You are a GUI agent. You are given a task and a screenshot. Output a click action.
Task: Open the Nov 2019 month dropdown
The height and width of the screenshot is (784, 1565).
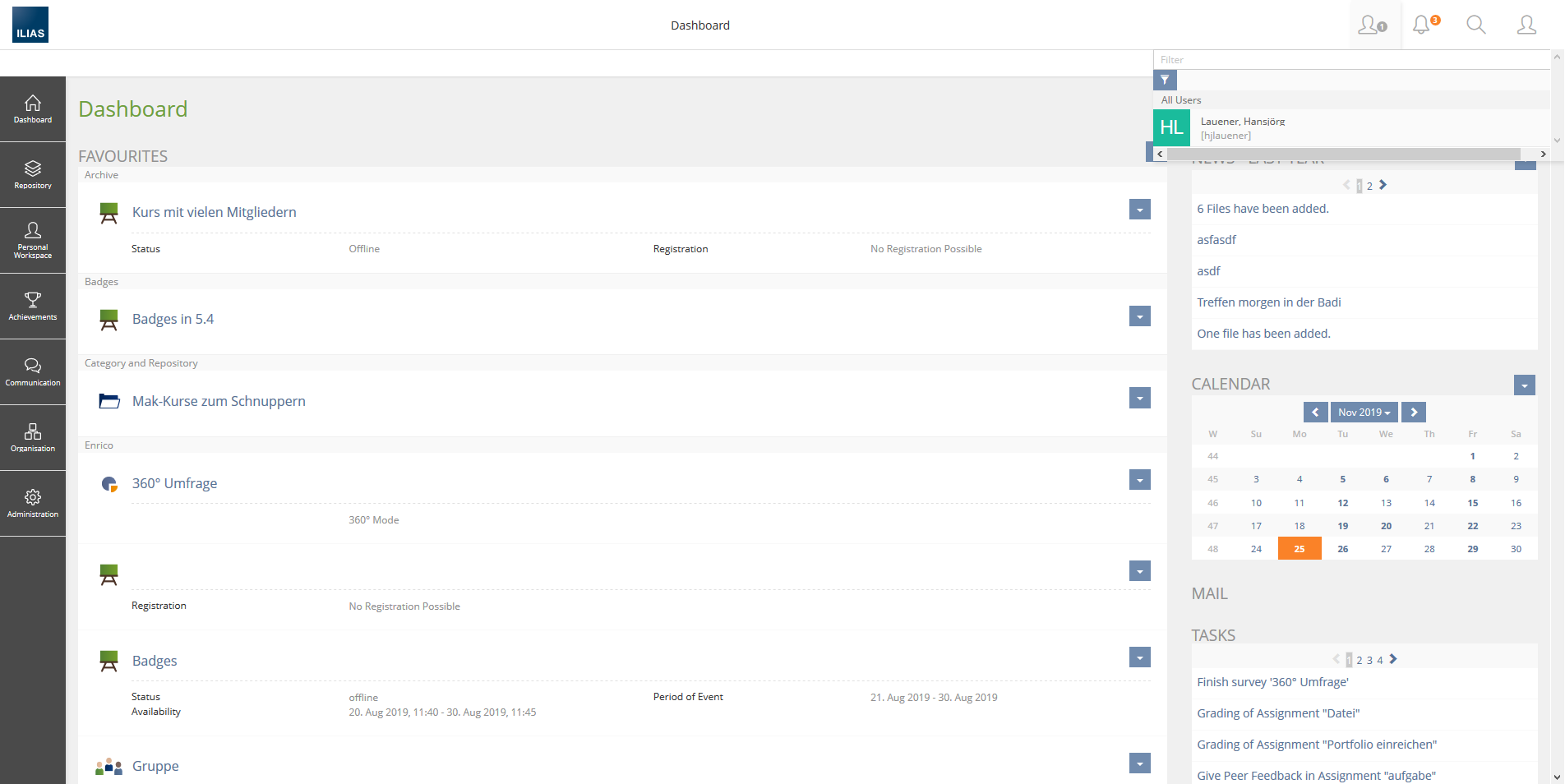[x=1364, y=413]
